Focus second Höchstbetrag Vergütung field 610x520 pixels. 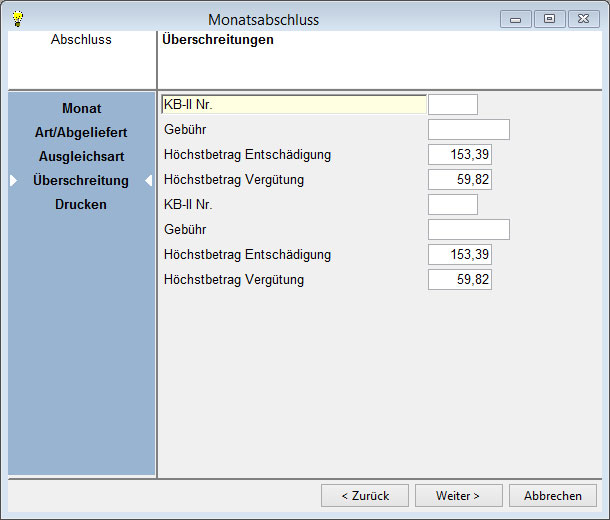point(459,279)
